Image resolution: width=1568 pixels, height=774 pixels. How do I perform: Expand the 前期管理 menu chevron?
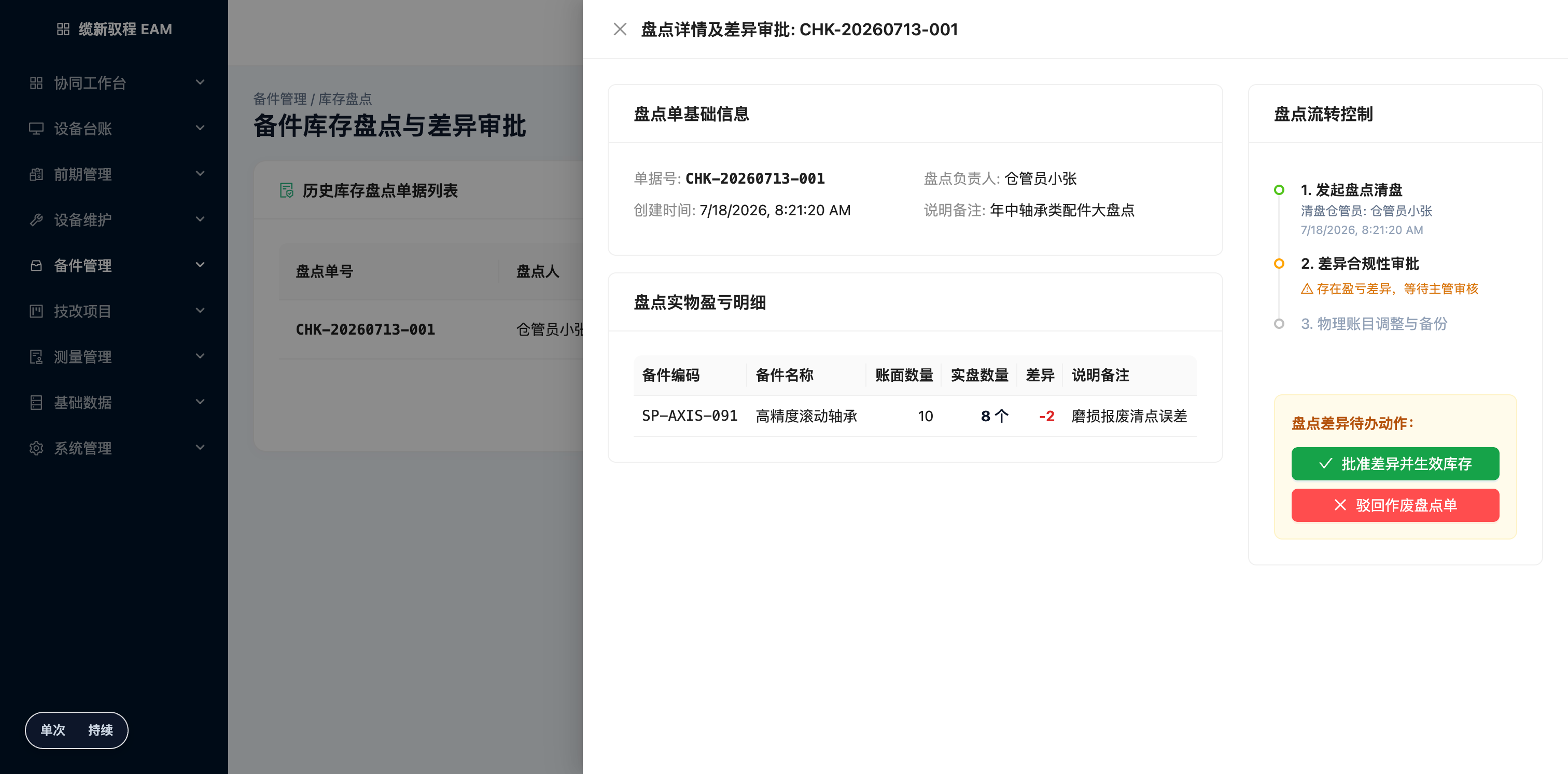coord(200,174)
